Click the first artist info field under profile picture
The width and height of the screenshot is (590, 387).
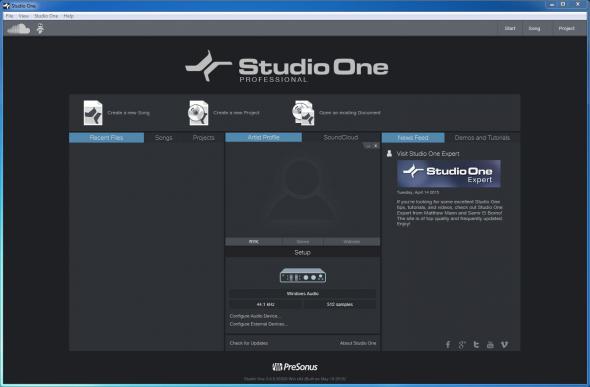coord(254,241)
